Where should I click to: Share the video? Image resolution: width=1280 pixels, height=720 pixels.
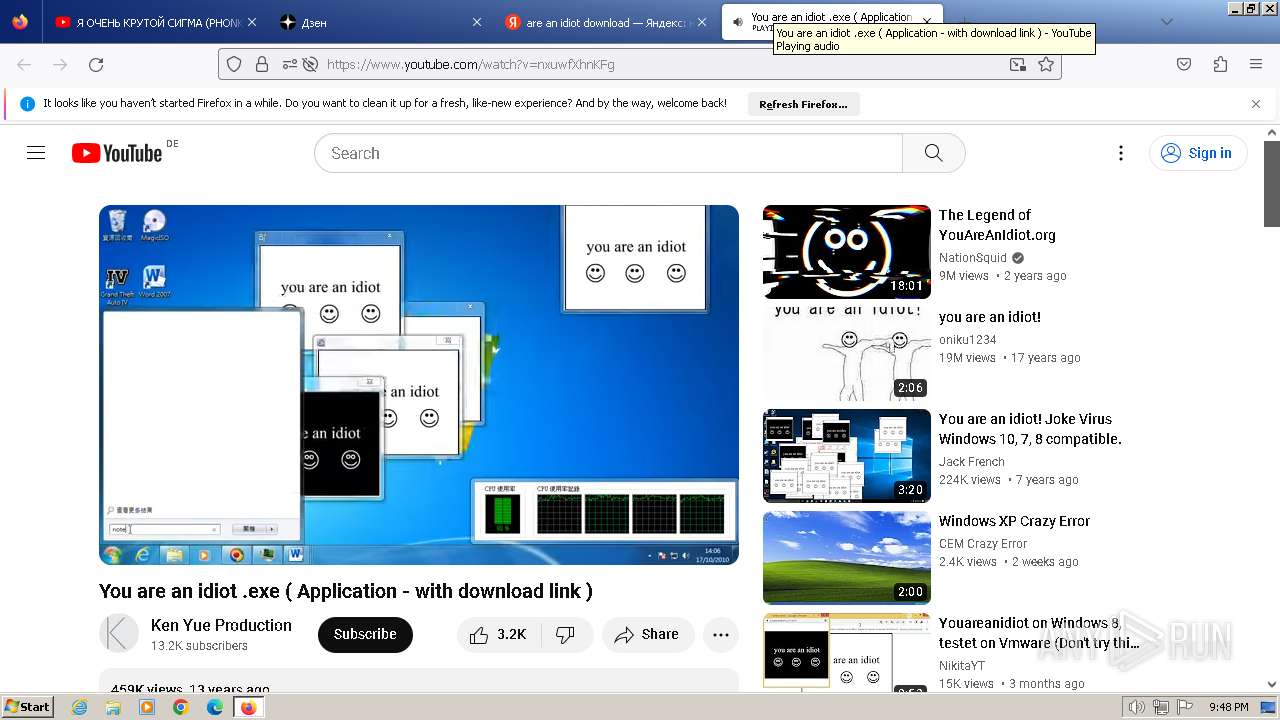point(647,634)
